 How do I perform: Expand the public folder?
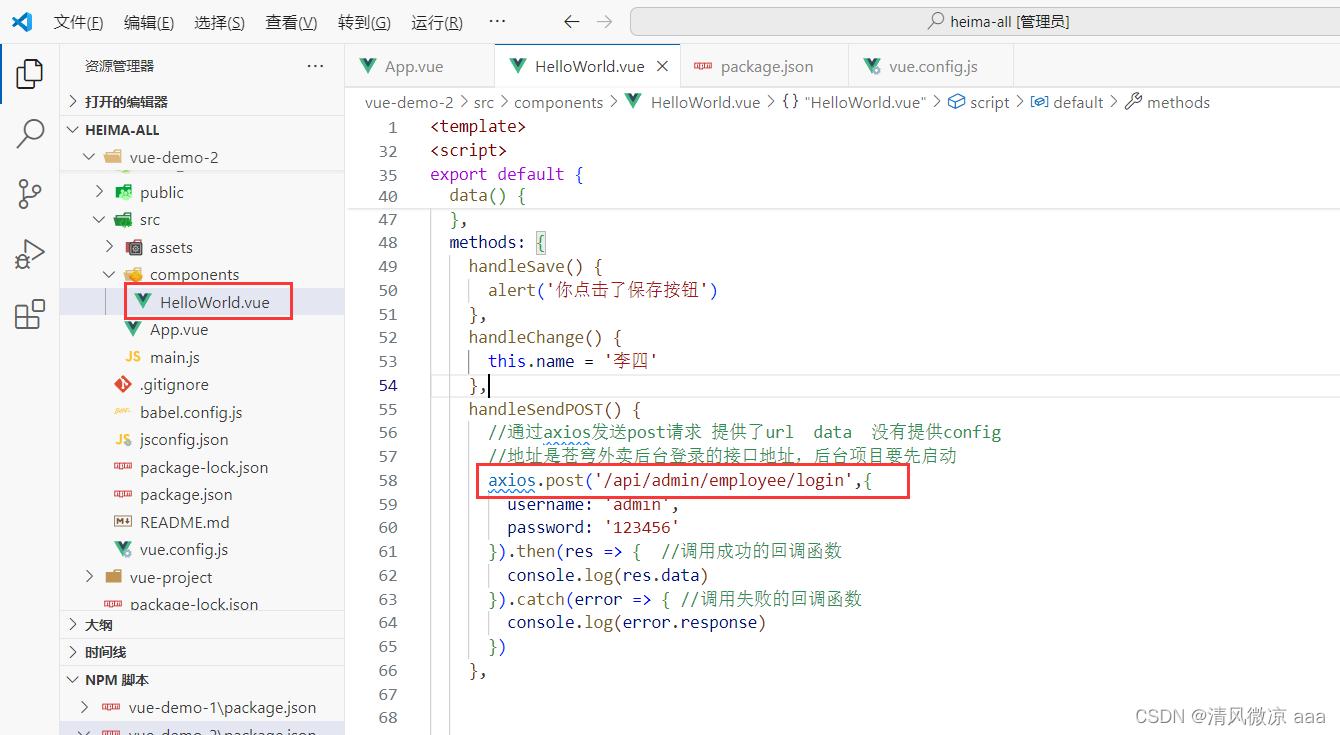[202, 192]
